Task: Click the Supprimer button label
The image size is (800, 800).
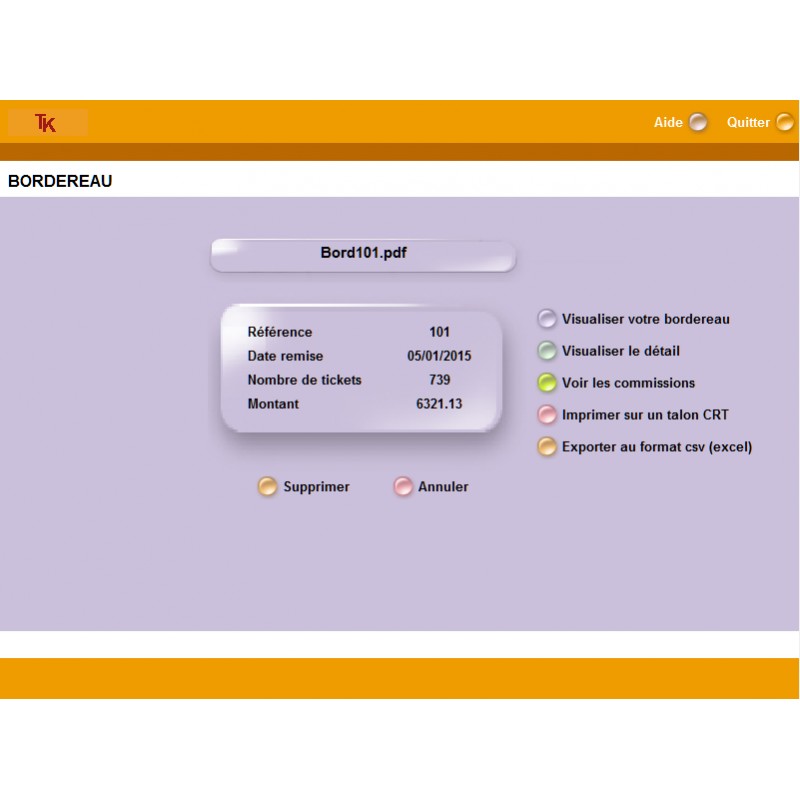Action: point(316,487)
